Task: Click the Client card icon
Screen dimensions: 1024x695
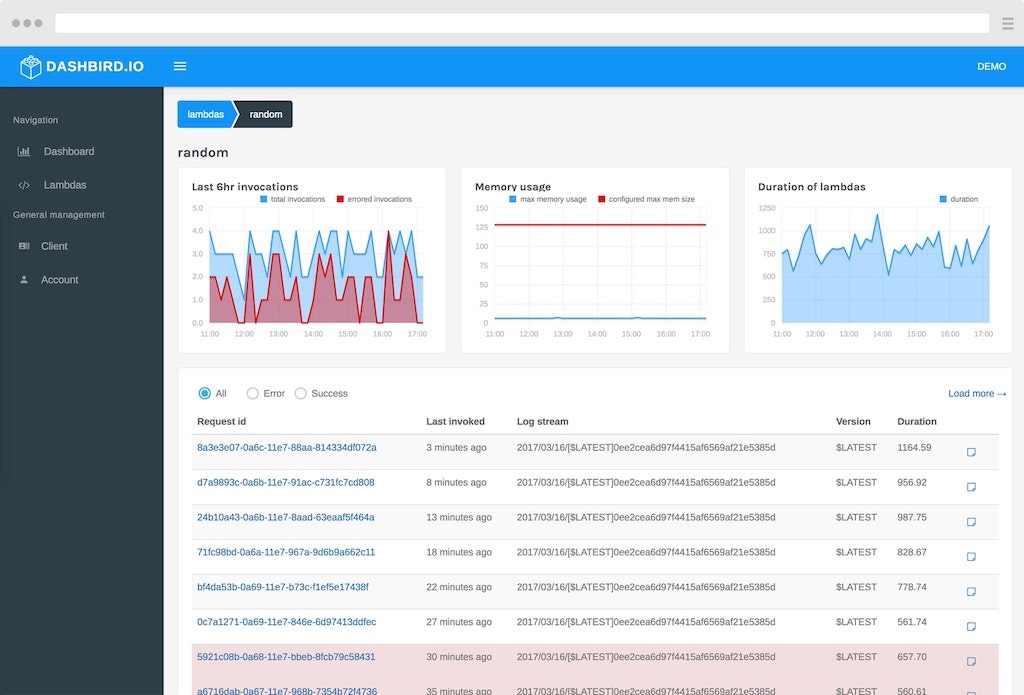Action: [24, 246]
